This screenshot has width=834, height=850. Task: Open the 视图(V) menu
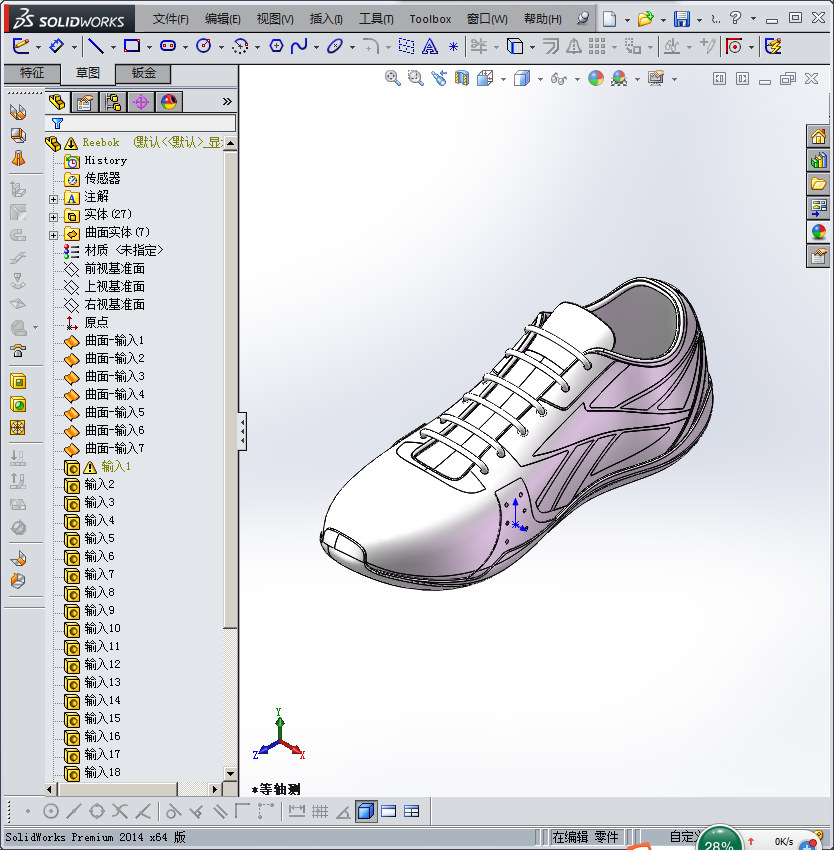coord(275,19)
